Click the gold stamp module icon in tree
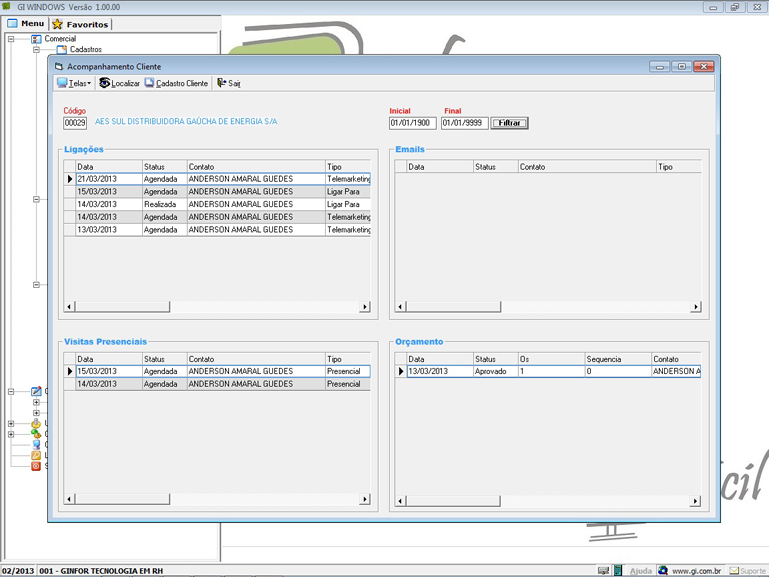The image size is (769, 577). coord(36,424)
